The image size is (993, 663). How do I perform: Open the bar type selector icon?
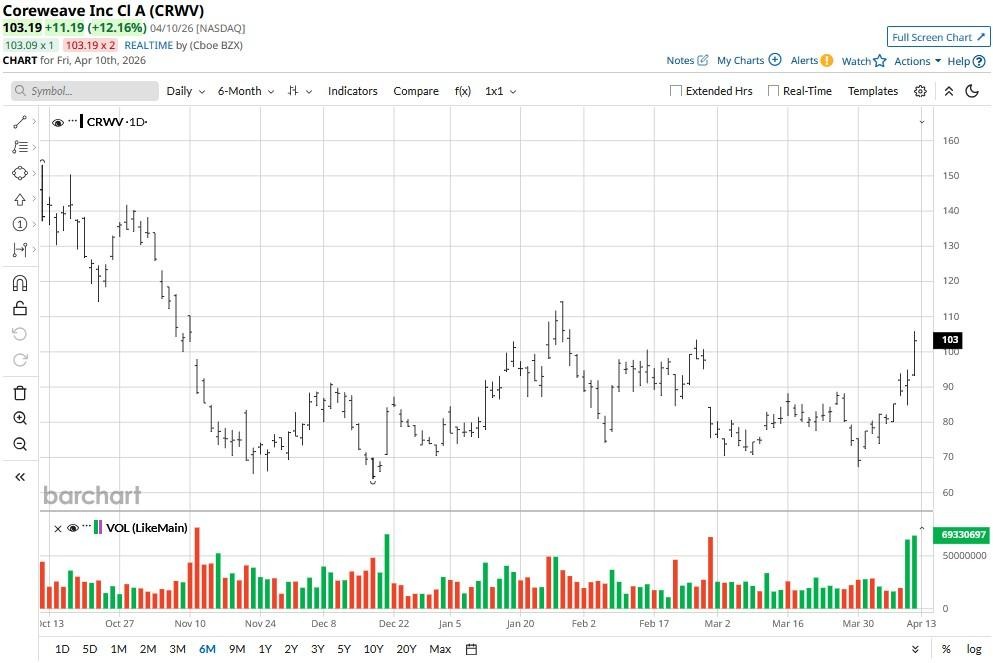coord(293,91)
